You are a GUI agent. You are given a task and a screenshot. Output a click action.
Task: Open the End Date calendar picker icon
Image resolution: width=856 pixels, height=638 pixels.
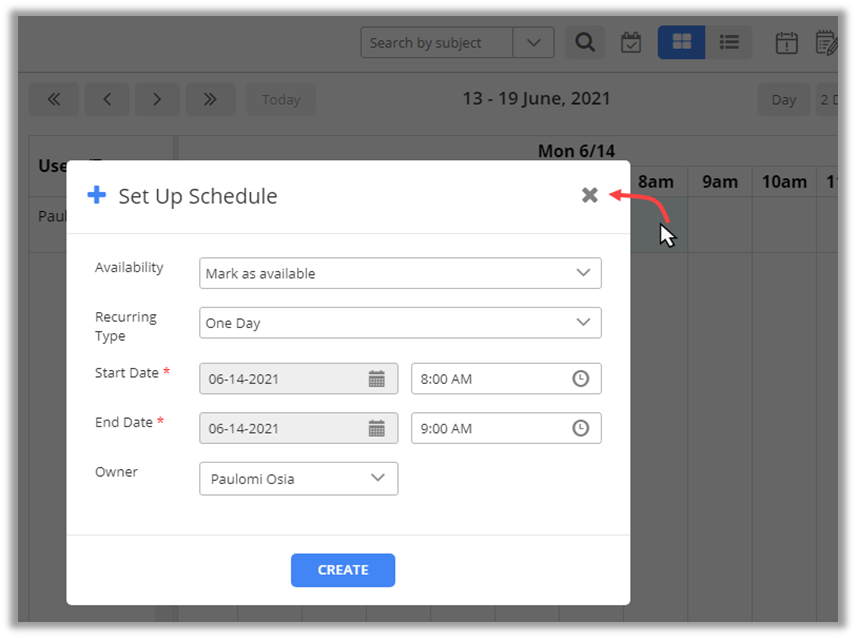pyautogui.click(x=377, y=428)
